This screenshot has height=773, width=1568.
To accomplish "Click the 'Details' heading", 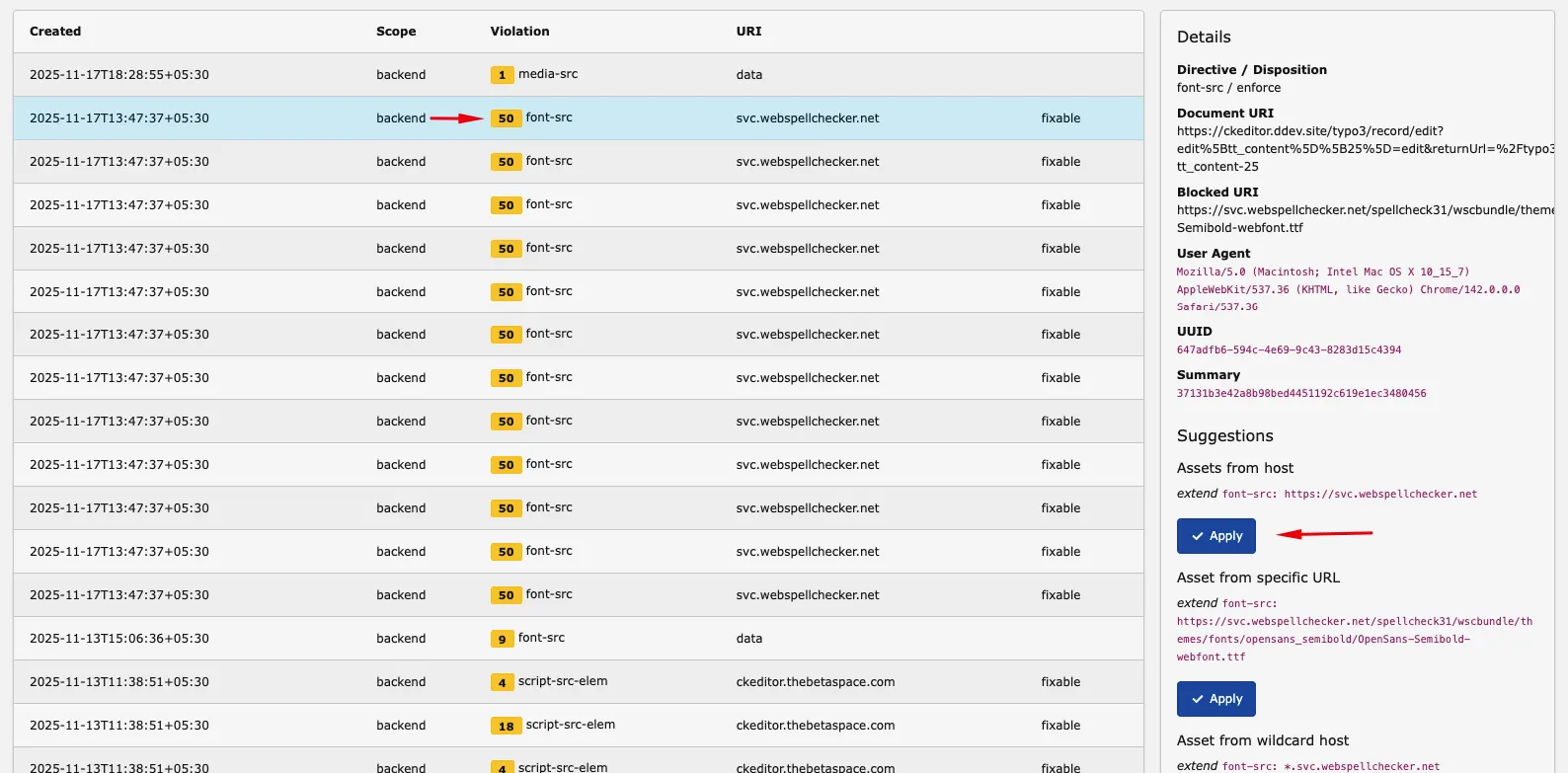I will (x=1204, y=38).
